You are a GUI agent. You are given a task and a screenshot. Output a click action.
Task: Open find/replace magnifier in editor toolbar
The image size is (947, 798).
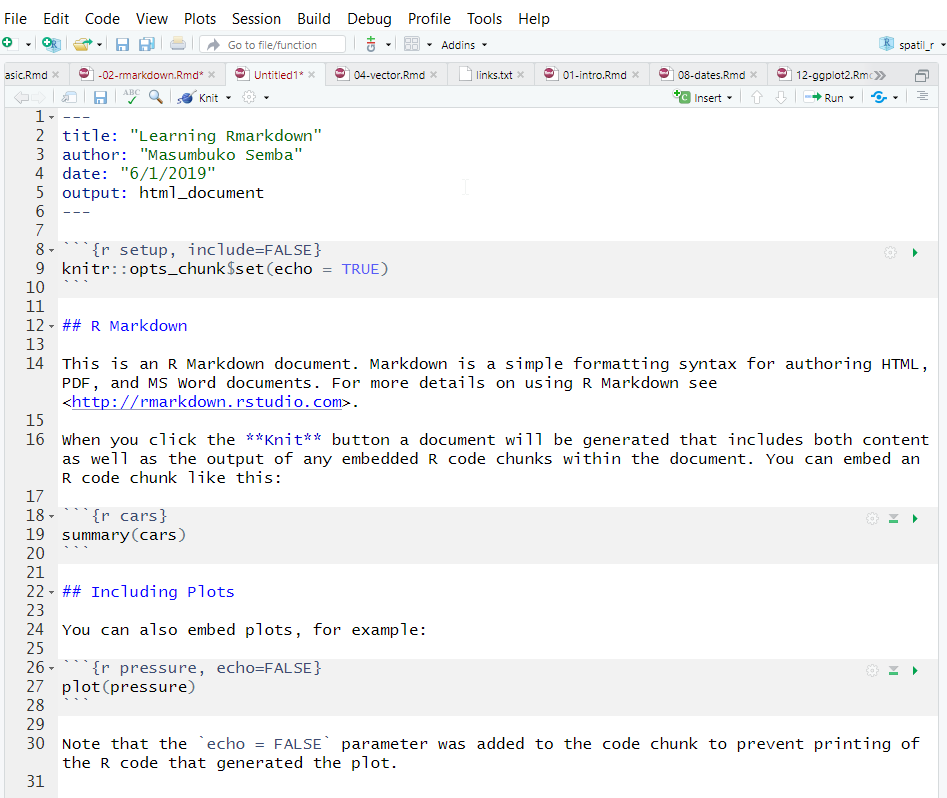click(x=156, y=97)
